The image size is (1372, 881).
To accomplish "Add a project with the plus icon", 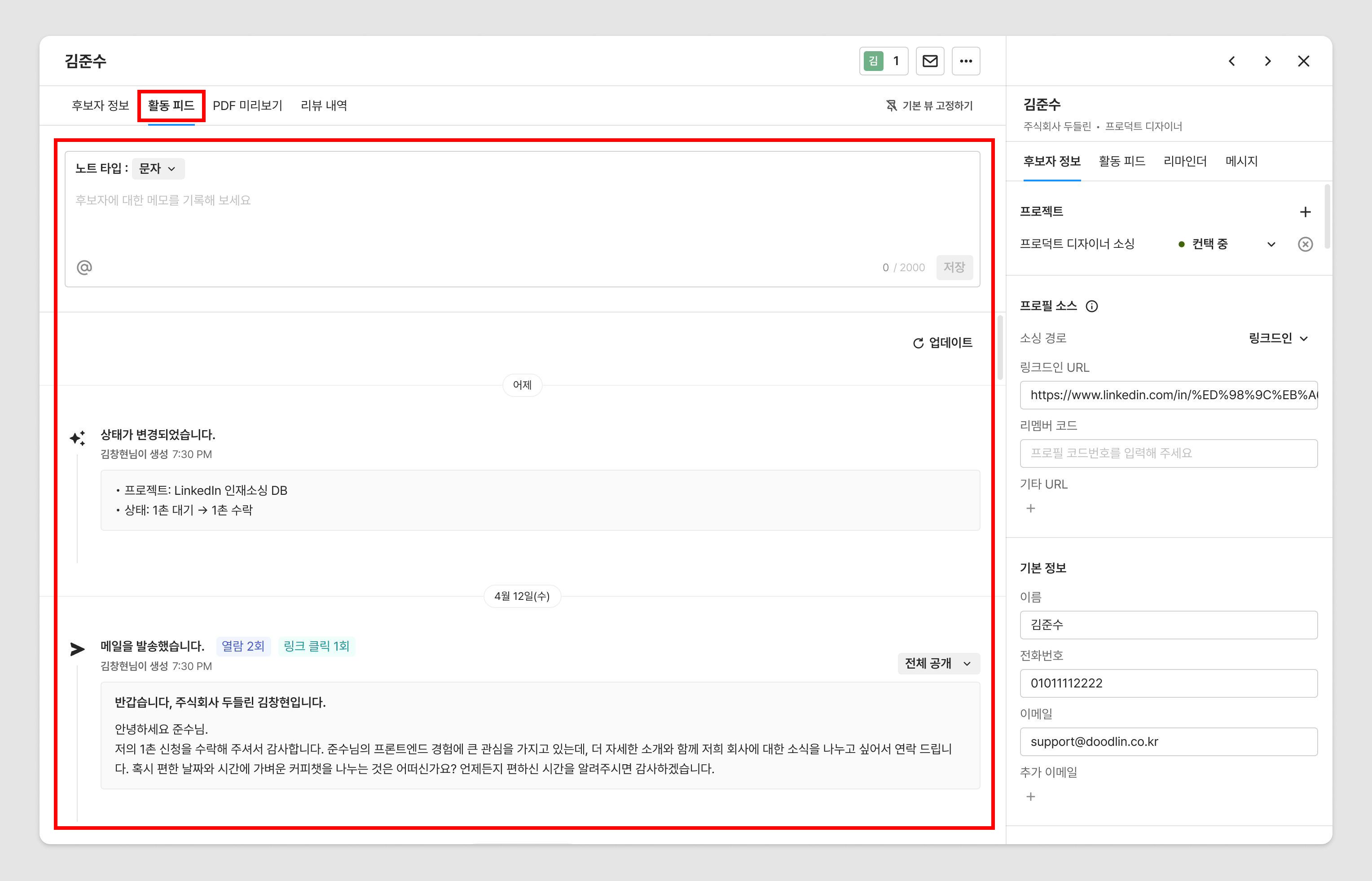I will (1305, 211).
